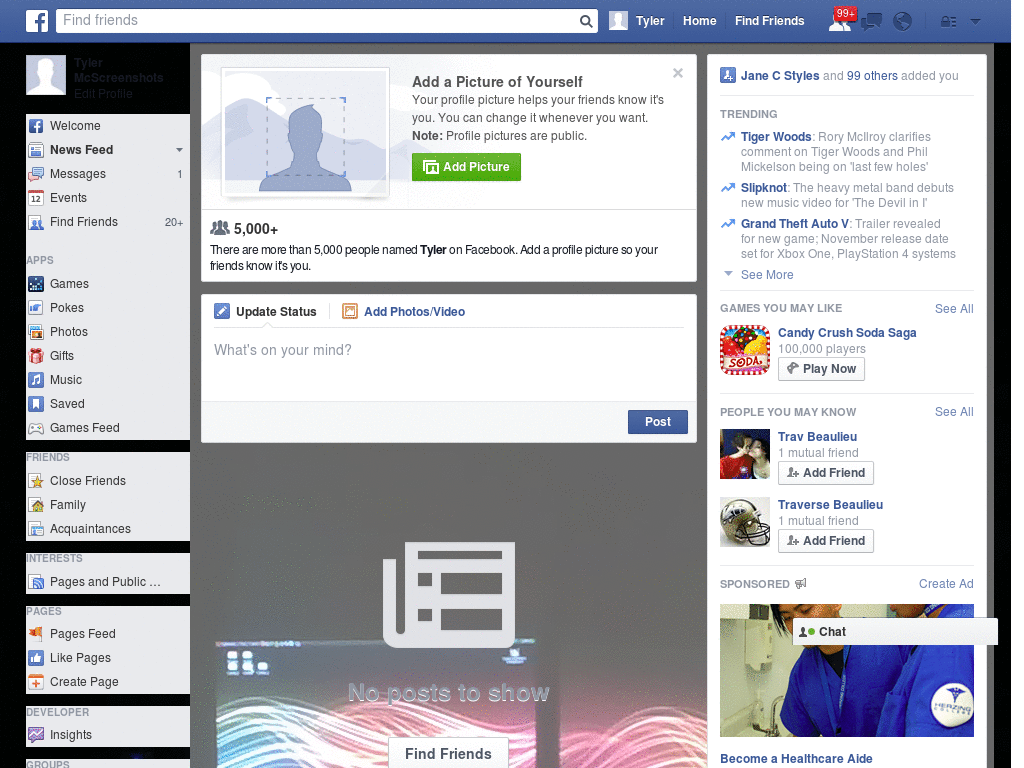The width and height of the screenshot is (1024, 768).
Task: Click See All for People You May Know
Action: tap(953, 412)
